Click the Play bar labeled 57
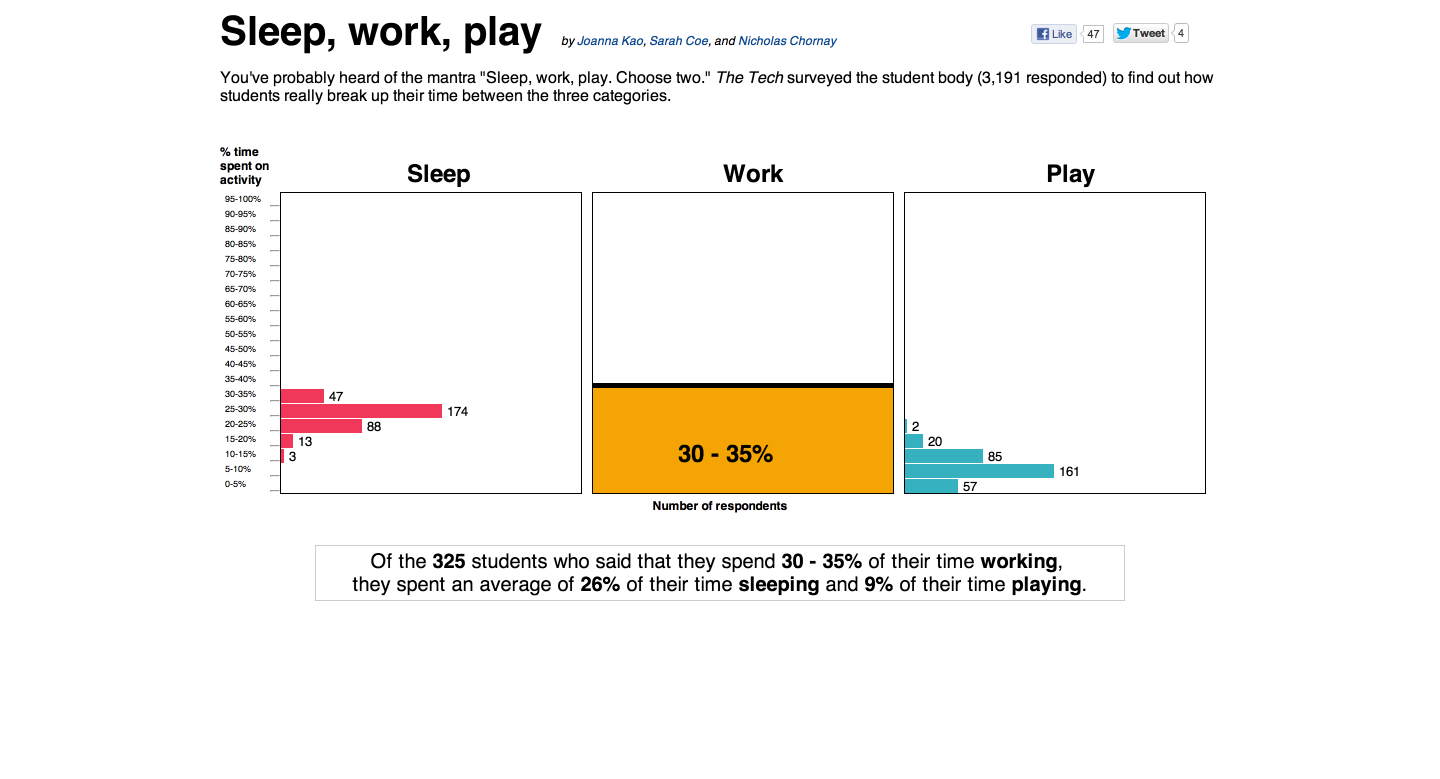Screen dimensions: 1440x779 pos(931,486)
